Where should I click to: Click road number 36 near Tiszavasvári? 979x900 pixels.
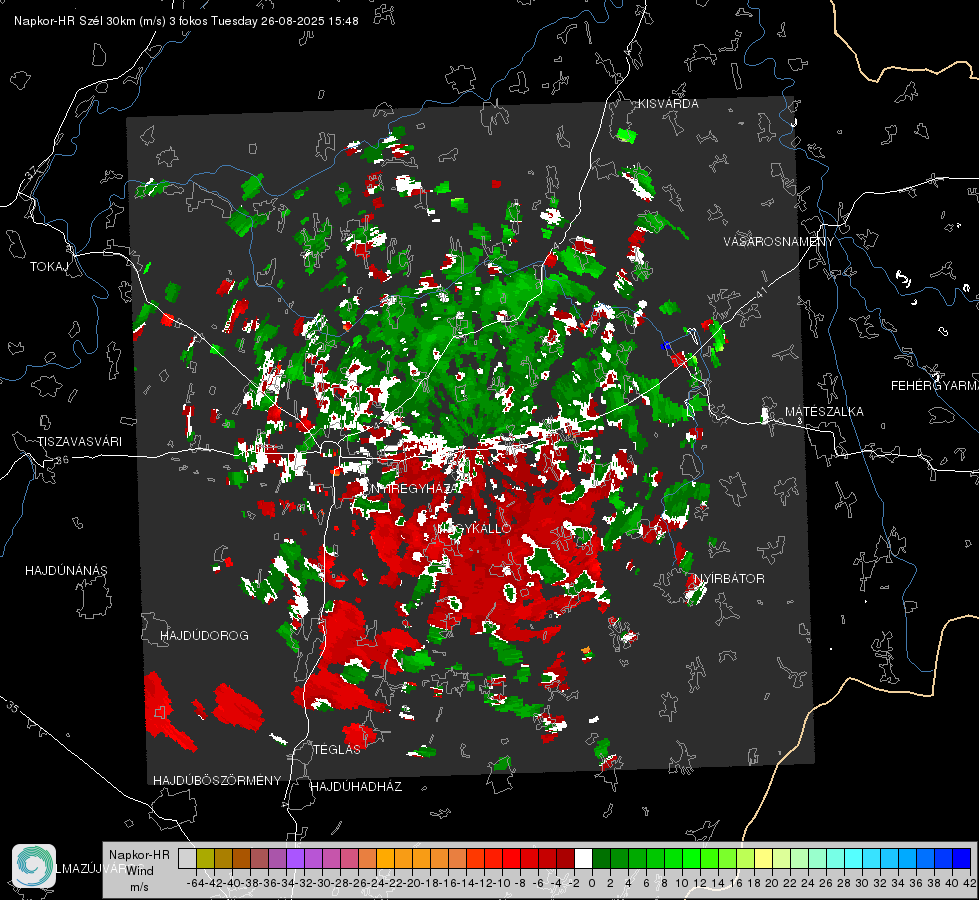pyautogui.click(x=62, y=460)
